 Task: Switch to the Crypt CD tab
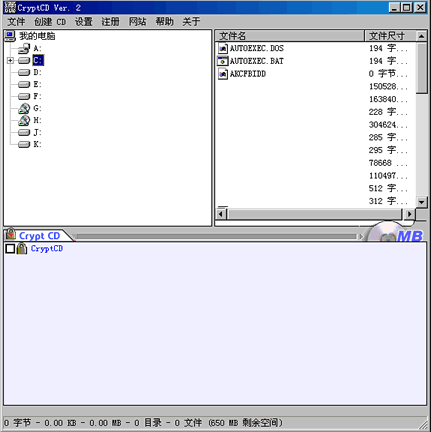pyautogui.click(x=39, y=236)
